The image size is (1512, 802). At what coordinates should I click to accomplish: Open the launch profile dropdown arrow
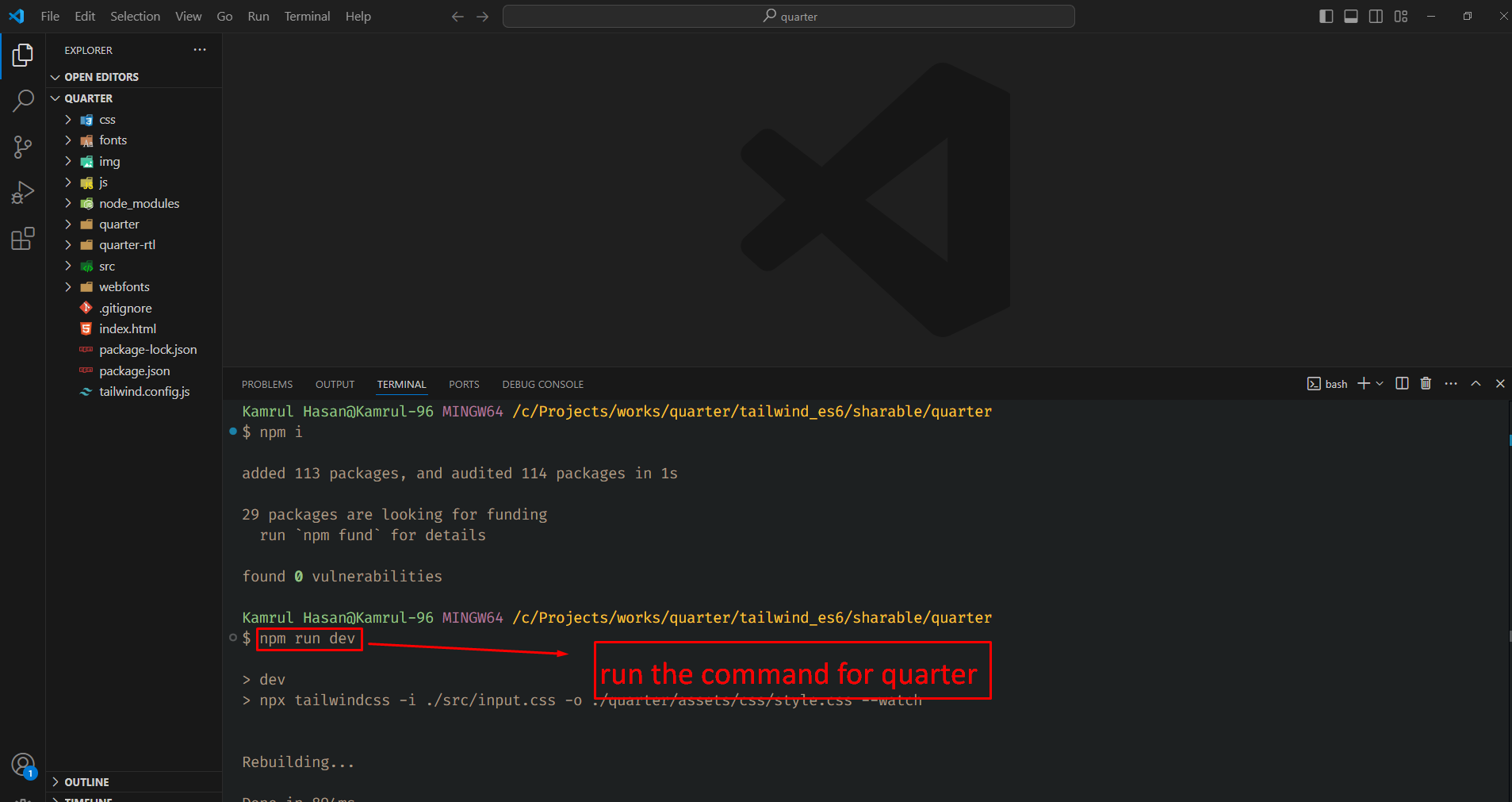tap(1380, 384)
